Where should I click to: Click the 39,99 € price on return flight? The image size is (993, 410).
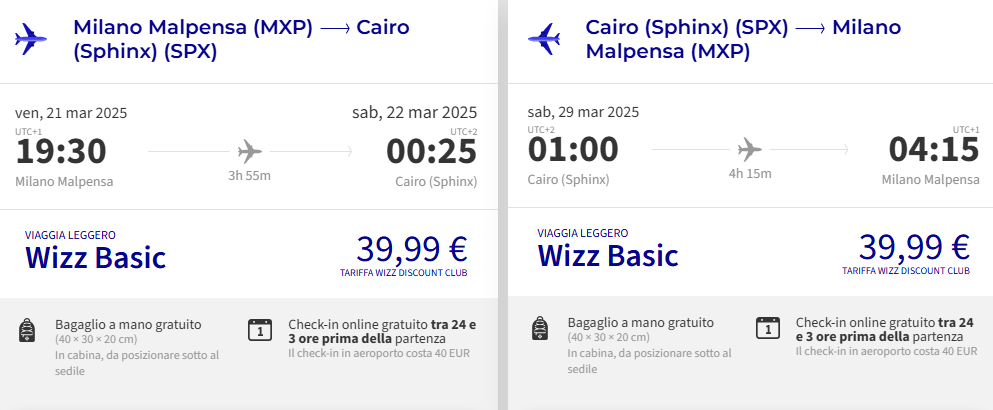tap(914, 248)
